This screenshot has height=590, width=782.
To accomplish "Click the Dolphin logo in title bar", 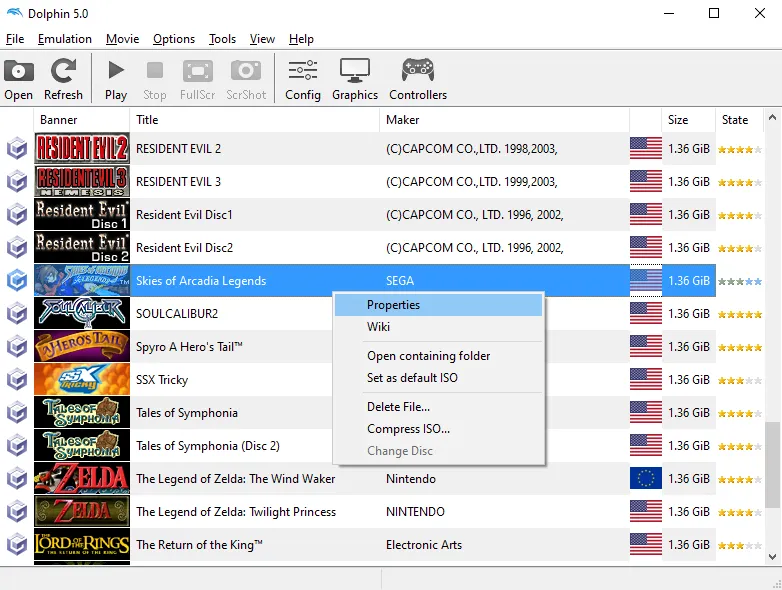I will point(14,13).
